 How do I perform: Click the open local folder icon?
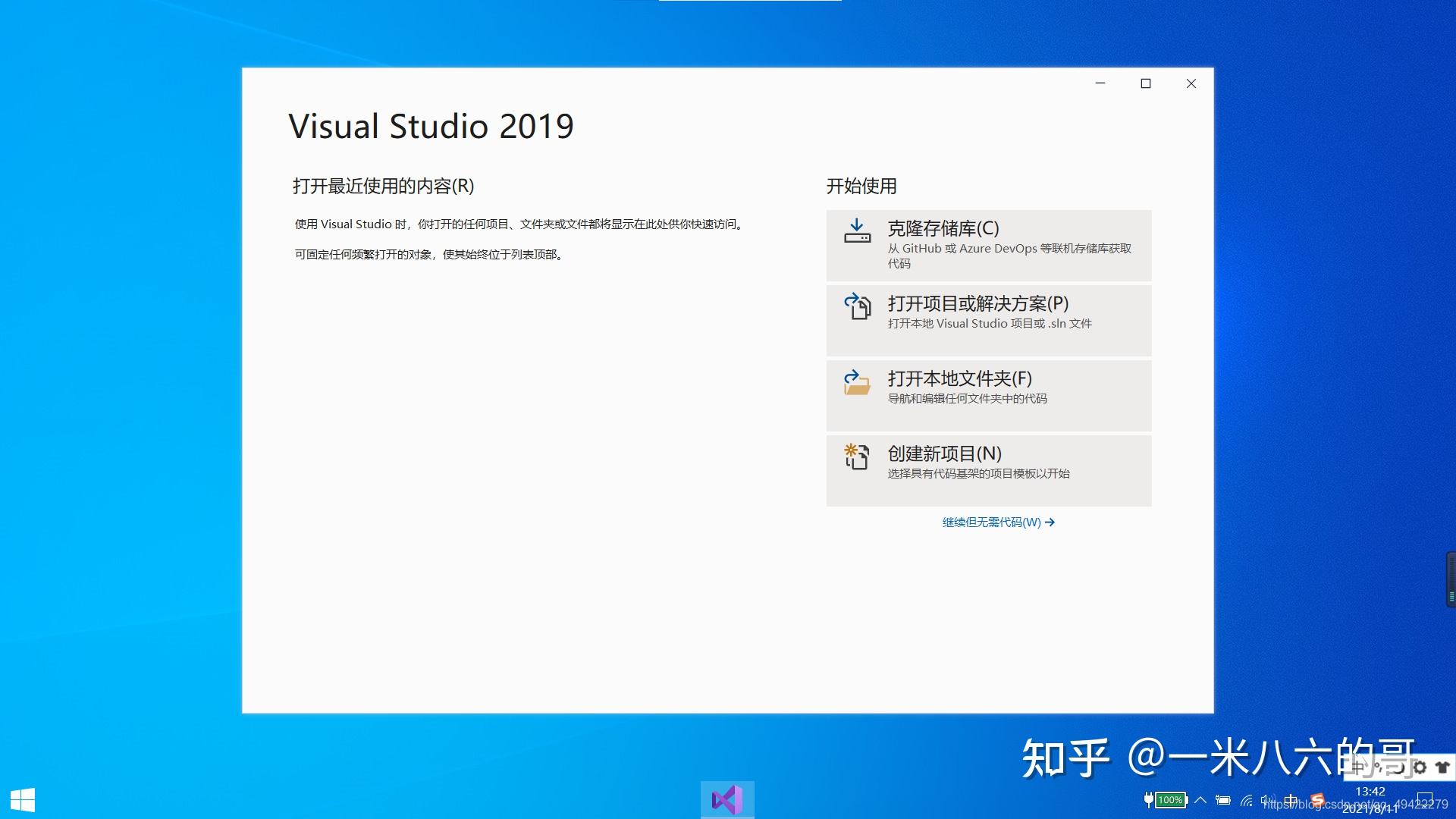(x=858, y=383)
